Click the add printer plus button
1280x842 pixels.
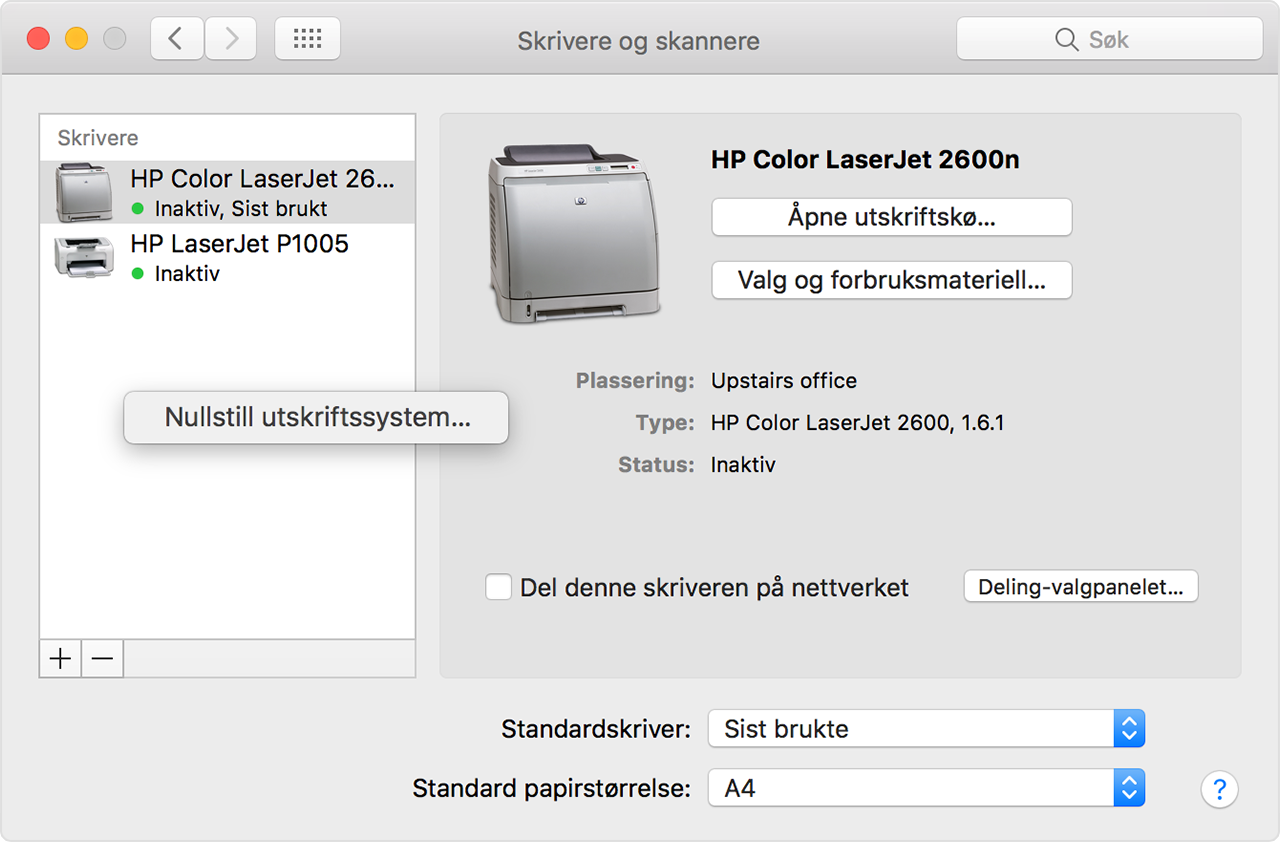(x=61, y=659)
